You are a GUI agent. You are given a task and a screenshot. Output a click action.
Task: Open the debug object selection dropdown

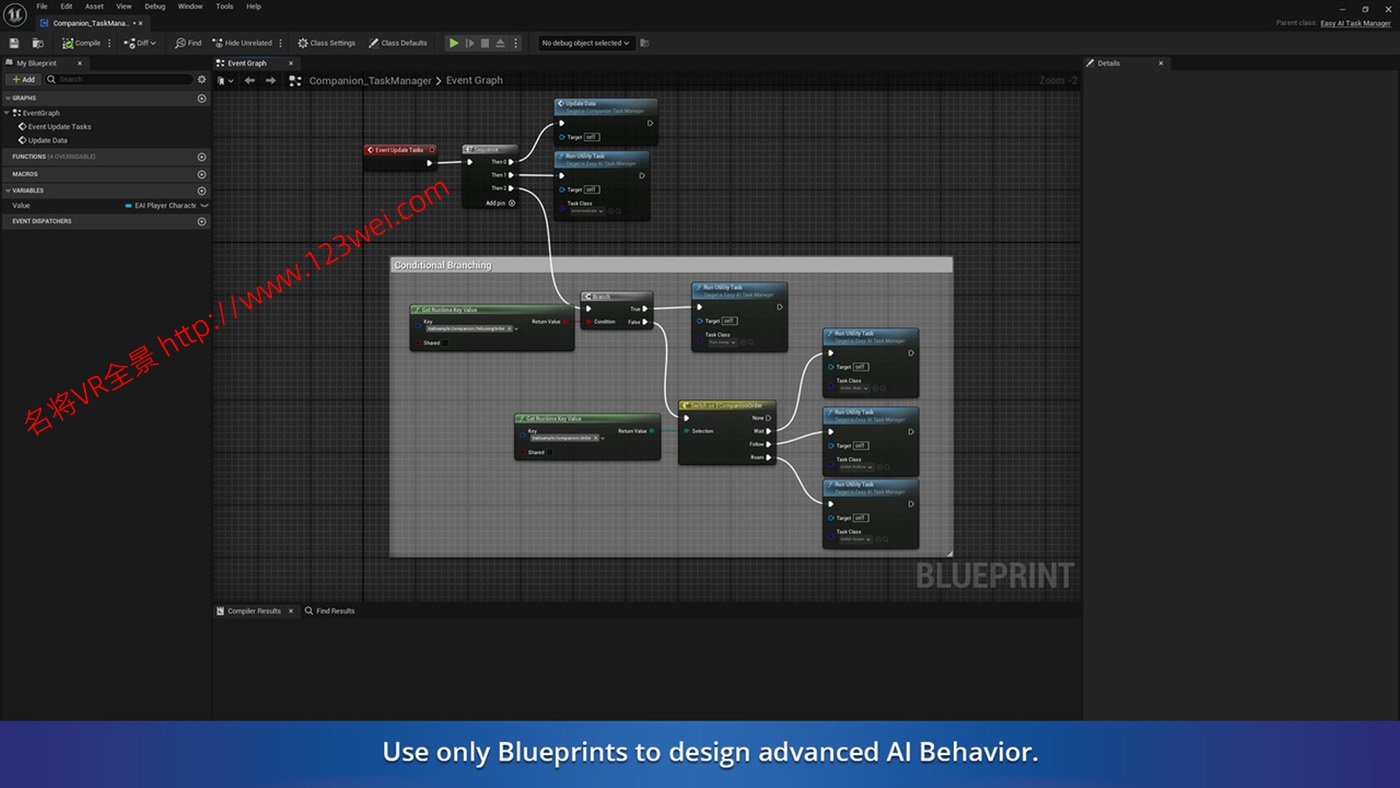[x=585, y=43]
